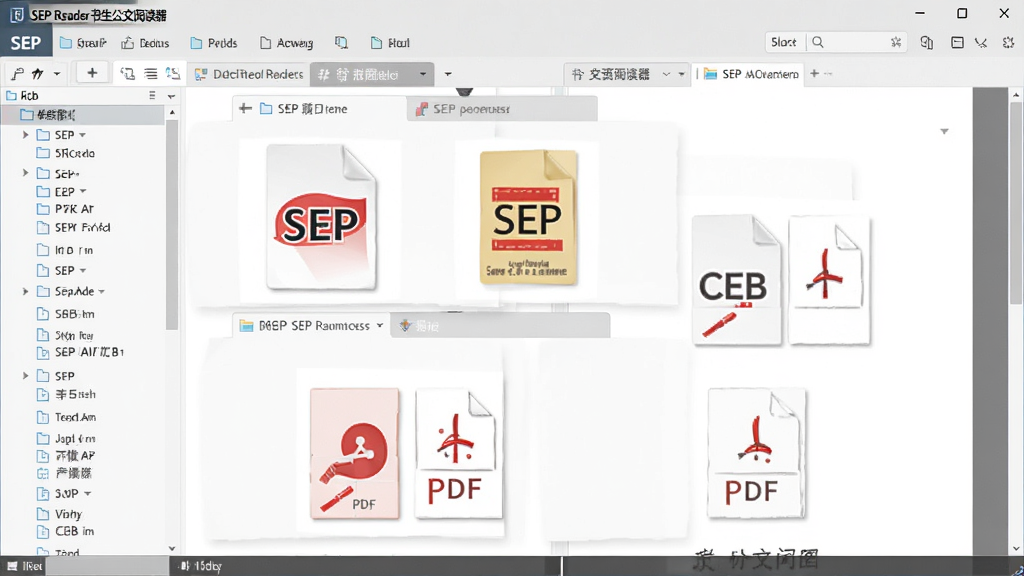The width and height of the screenshot is (1024, 576).
Task: Click the documents icon right of search box
Action: point(926,42)
